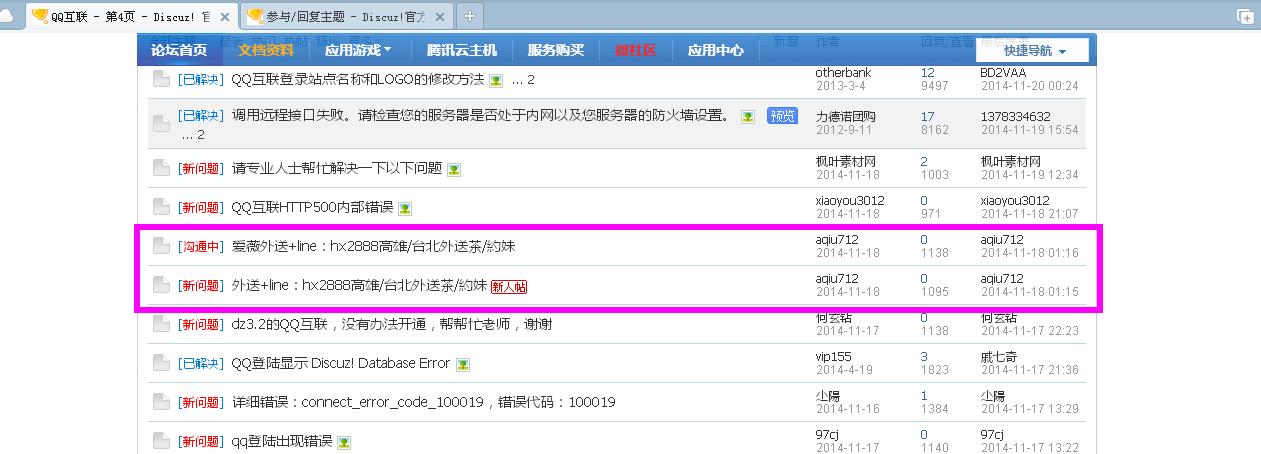The width and height of the screenshot is (1261, 454).
Task: Open 应用中心 in navigation bar
Action: [716, 50]
